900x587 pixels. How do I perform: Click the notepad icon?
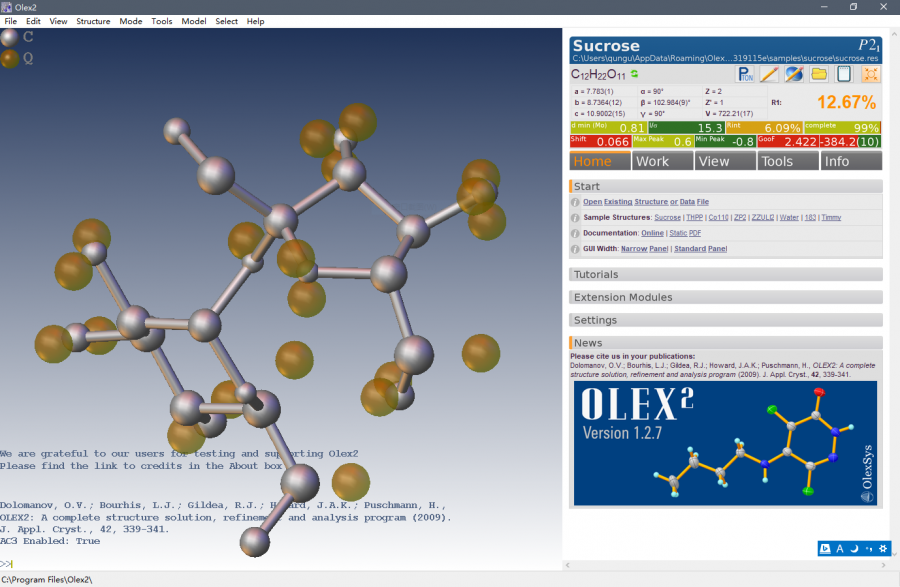tap(844, 74)
